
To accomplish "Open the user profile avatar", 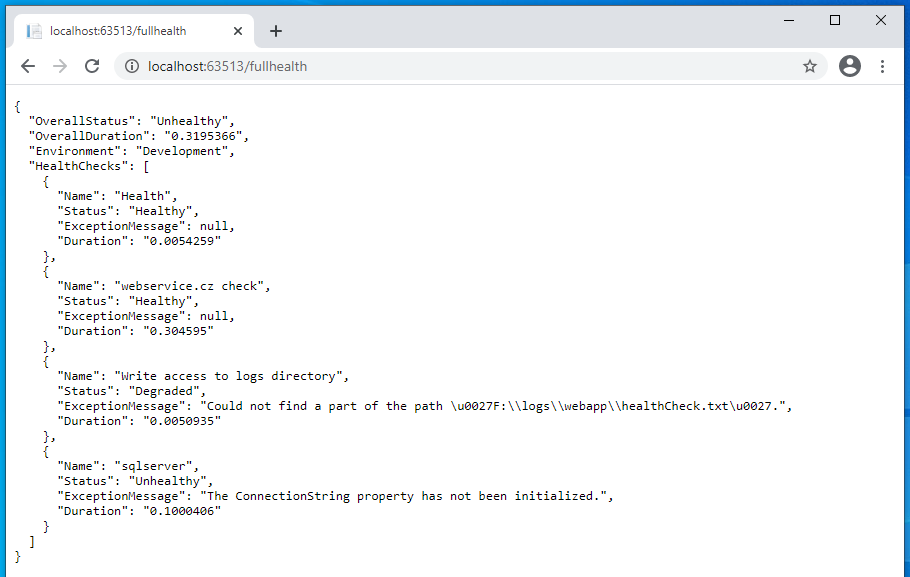I will 850,66.
